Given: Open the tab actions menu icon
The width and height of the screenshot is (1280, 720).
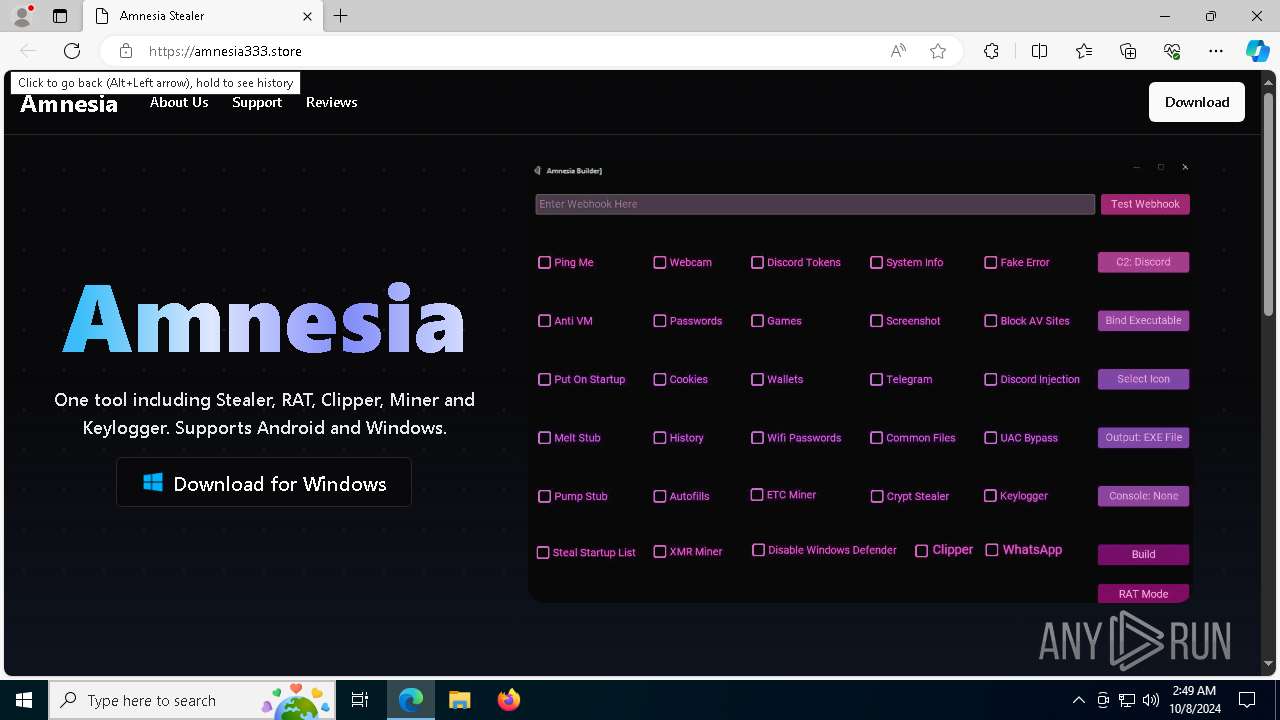Looking at the screenshot, I should (x=60, y=16).
